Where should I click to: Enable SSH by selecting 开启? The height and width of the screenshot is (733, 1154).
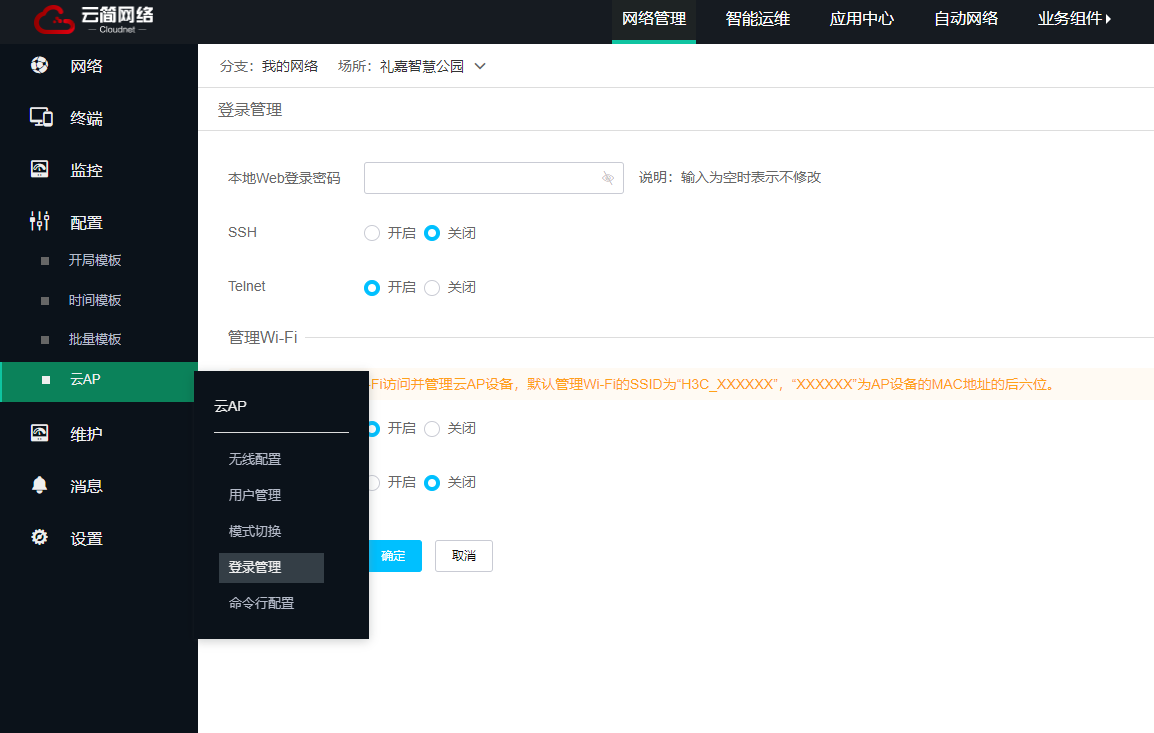[373, 233]
